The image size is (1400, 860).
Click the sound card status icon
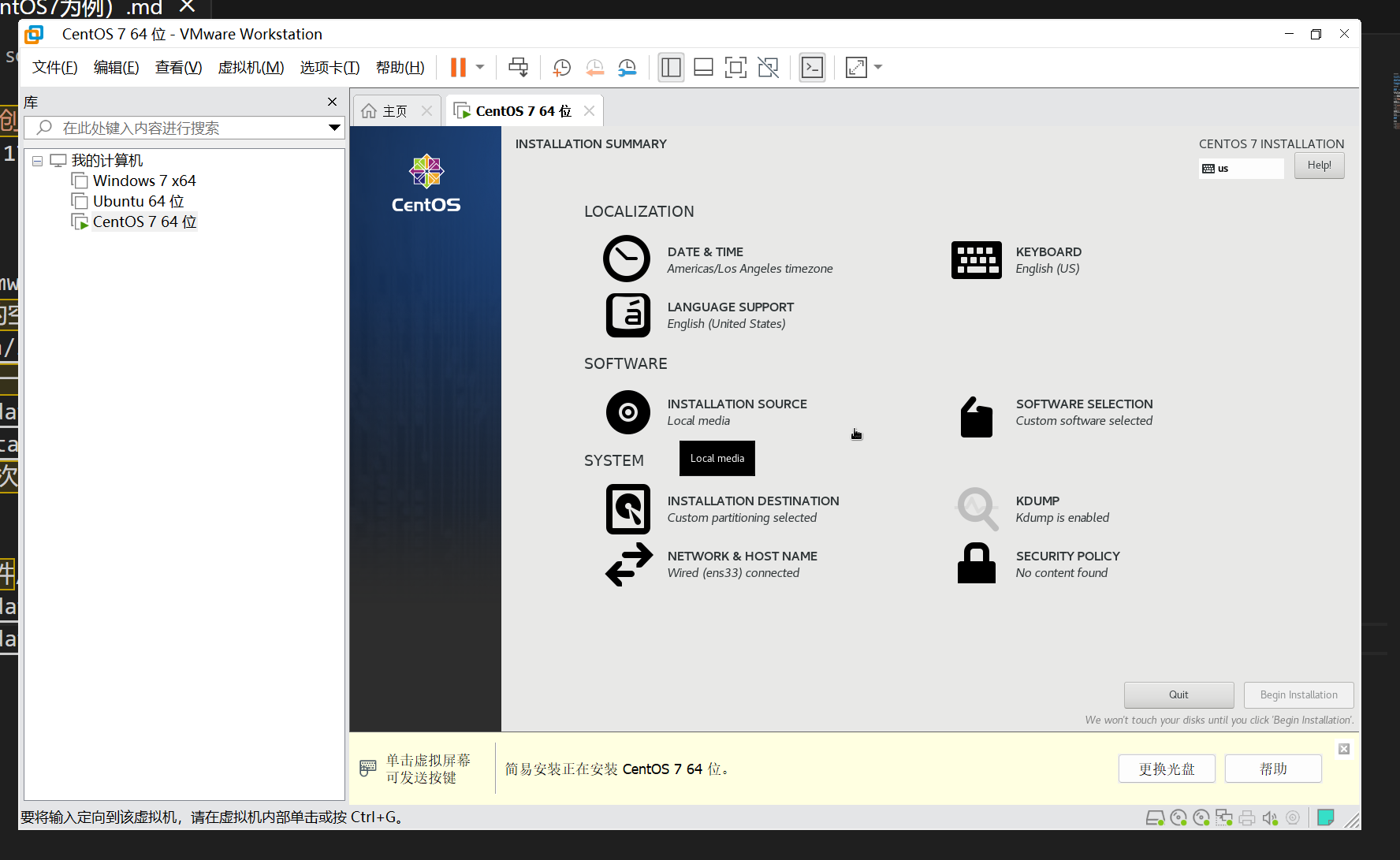pyautogui.click(x=1270, y=818)
